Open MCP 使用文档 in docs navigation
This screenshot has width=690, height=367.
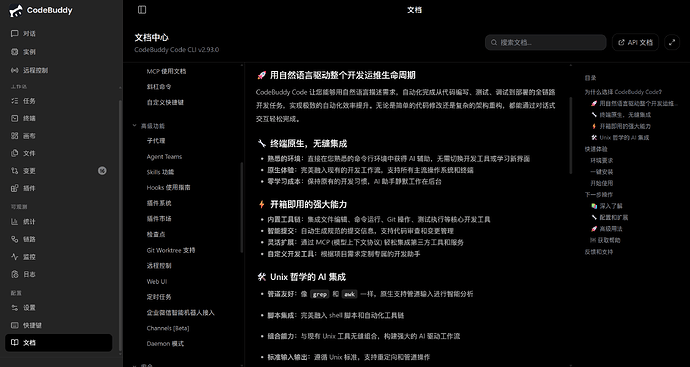[x=166, y=71]
